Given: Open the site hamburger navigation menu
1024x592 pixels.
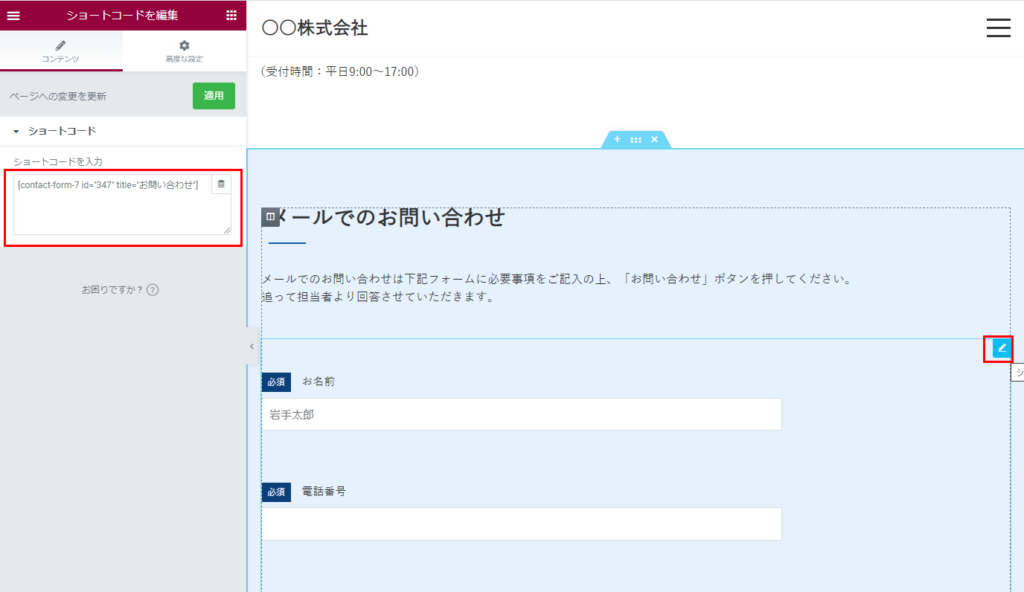Looking at the screenshot, I should coord(998,28).
